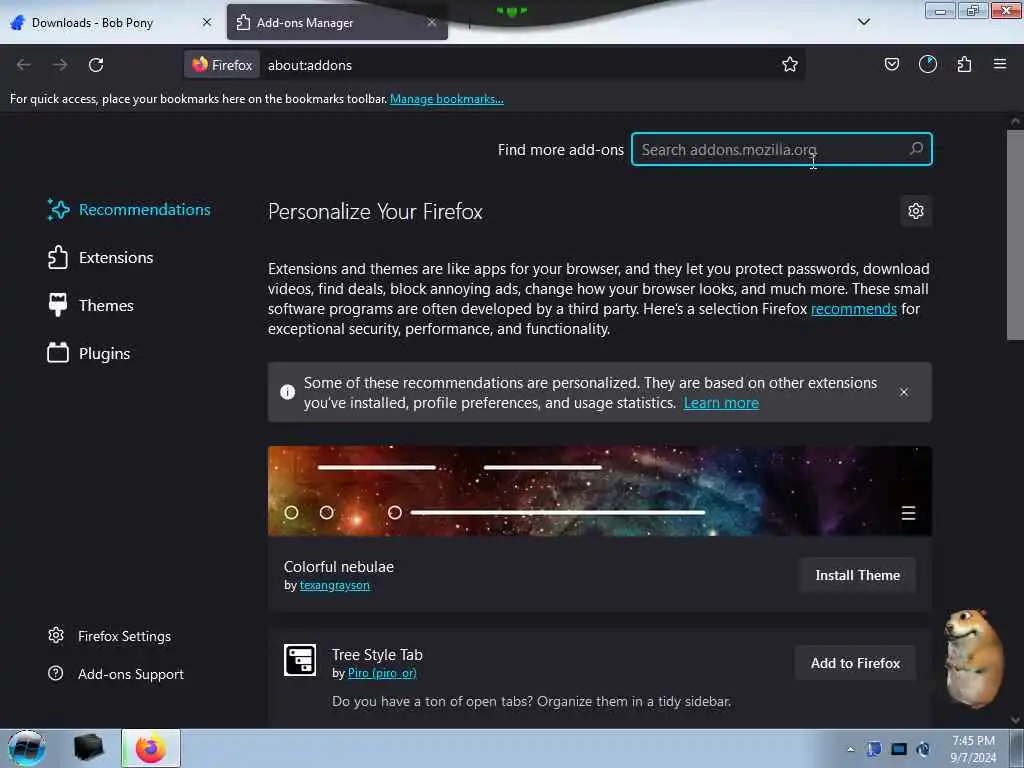1024x768 pixels.
Task: Close the Downloads - Bob Pony tab
Action: (206, 22)
